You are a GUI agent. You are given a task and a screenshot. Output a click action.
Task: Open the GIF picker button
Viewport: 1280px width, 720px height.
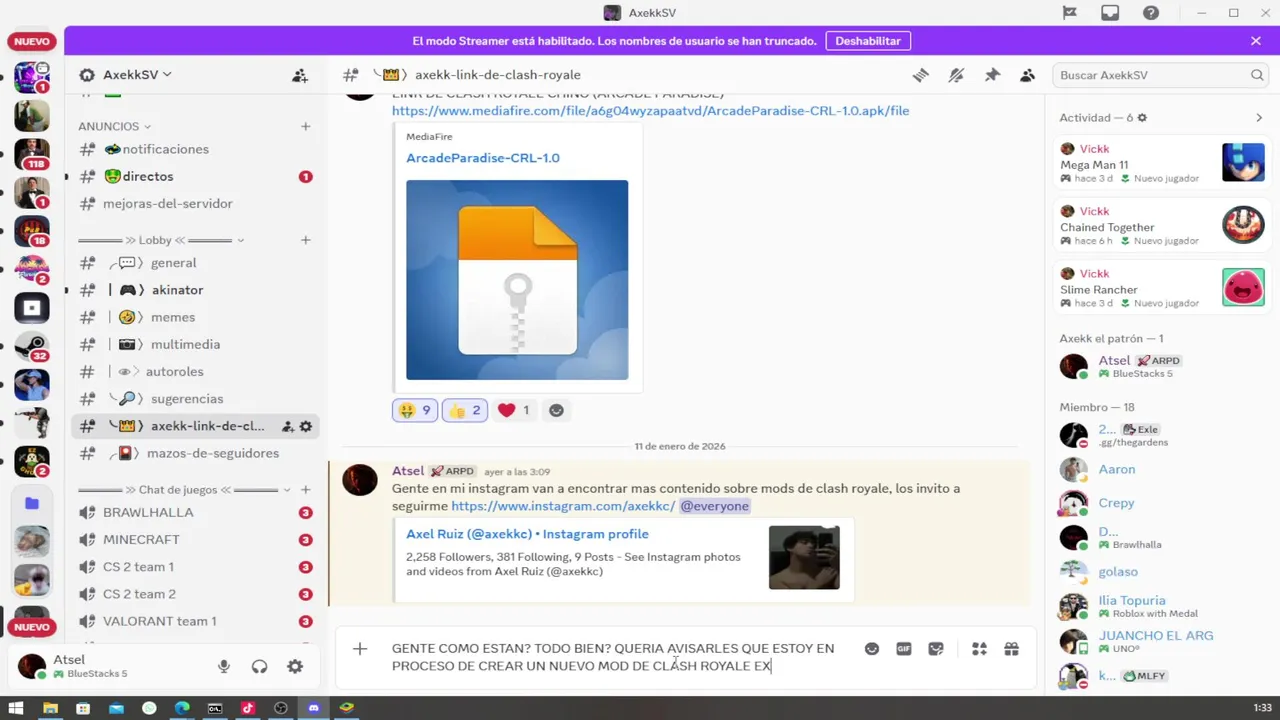904,649
